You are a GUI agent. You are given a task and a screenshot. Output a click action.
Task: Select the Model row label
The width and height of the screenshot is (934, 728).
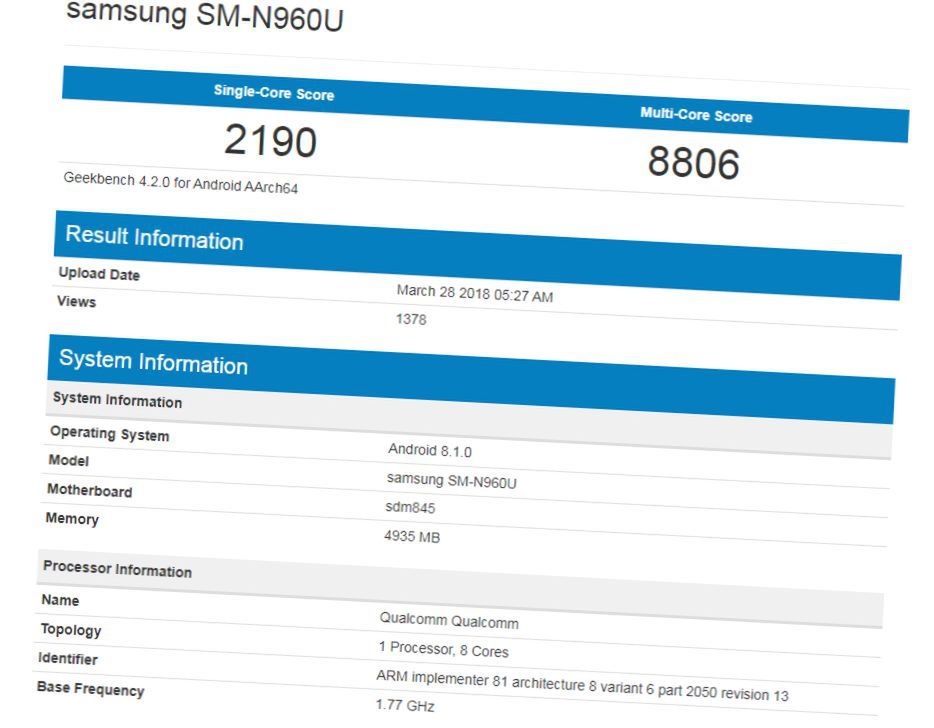pyautogui.click(x=69, y=462)
